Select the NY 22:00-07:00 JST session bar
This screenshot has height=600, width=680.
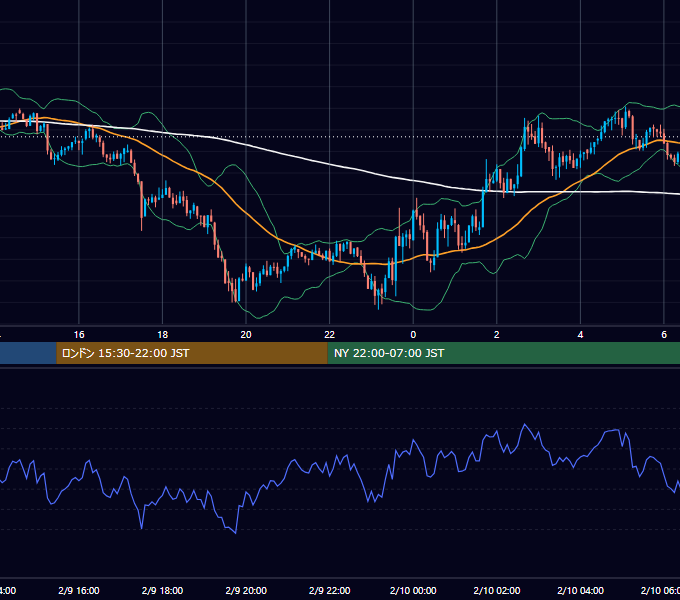(x=503, y=353)
